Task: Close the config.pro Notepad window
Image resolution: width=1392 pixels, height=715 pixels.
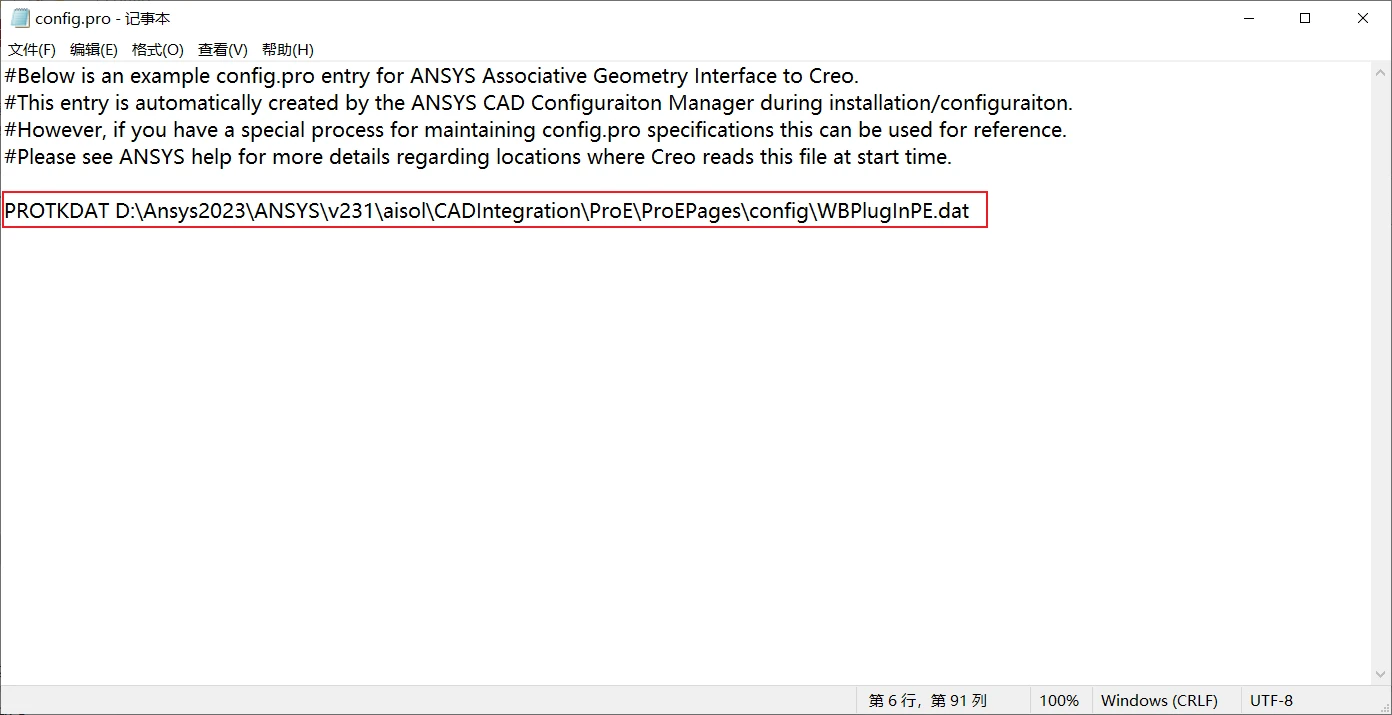Action: [x=1363, y=18]
